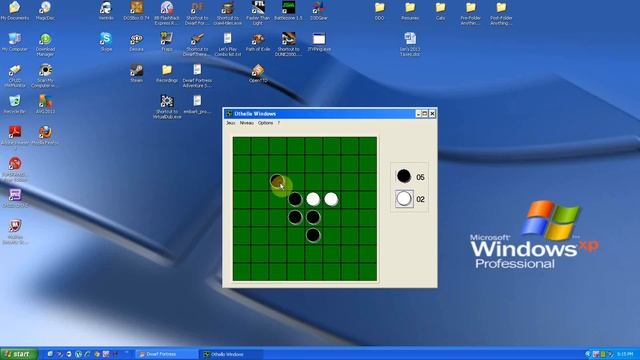Click the Othello Windows taskbar button
Screen dimensions: 640x360
tap(231, 354)
